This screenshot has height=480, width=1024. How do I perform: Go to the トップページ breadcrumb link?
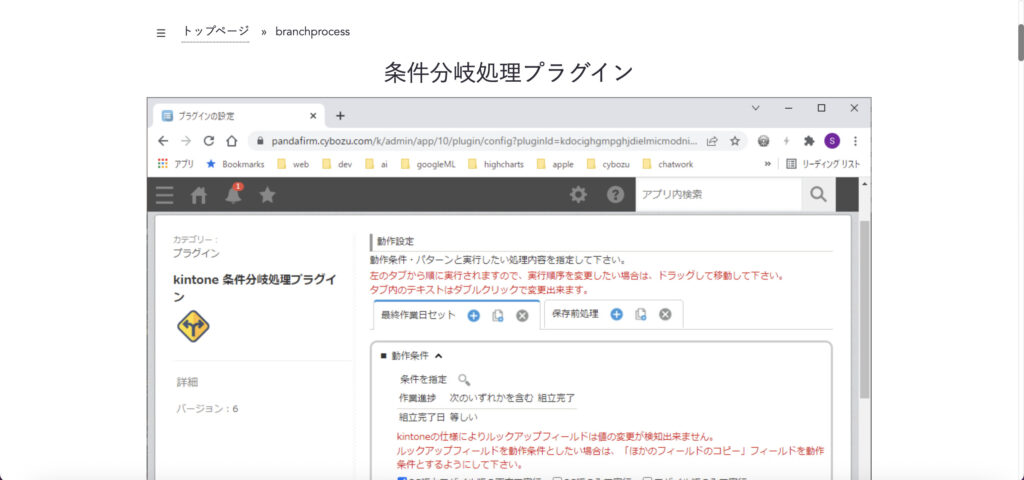(x=216, y=31)
